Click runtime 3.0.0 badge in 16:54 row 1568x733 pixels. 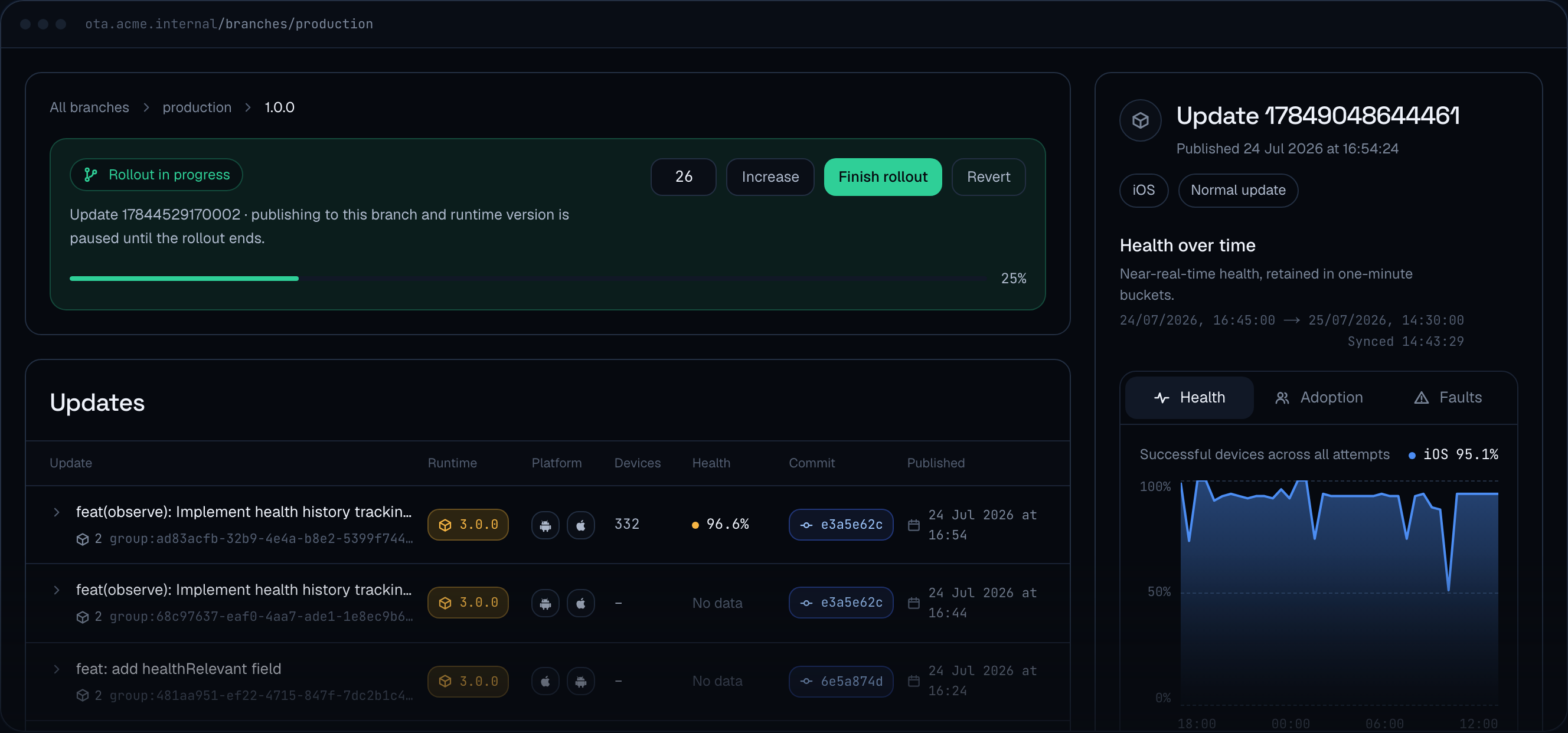click(468, 524)
